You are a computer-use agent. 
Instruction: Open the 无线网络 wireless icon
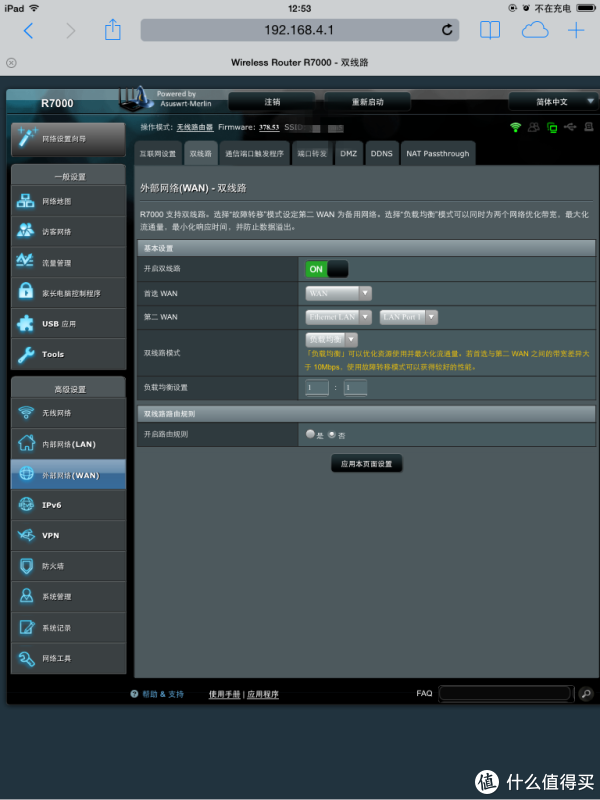point(26,413)
